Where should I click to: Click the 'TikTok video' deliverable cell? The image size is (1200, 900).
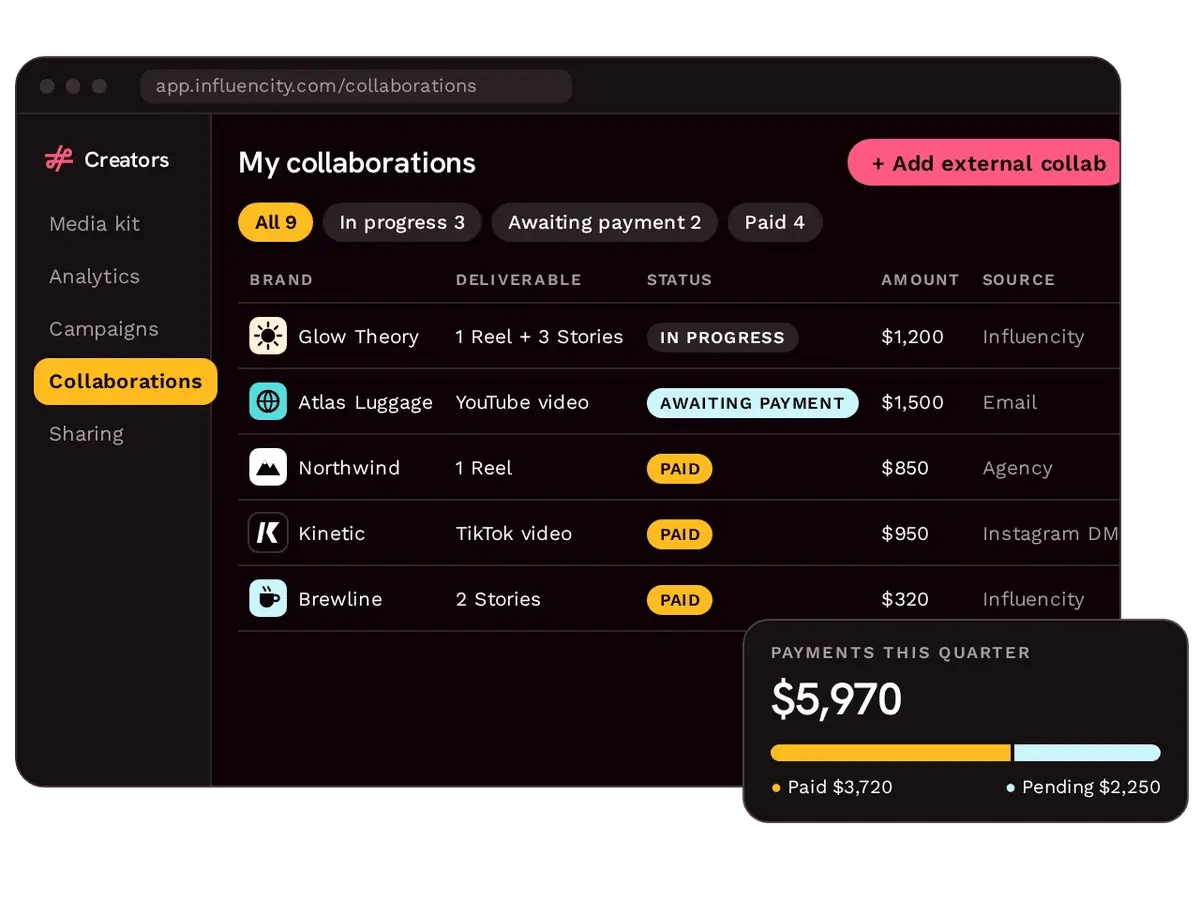click(514, 533)
